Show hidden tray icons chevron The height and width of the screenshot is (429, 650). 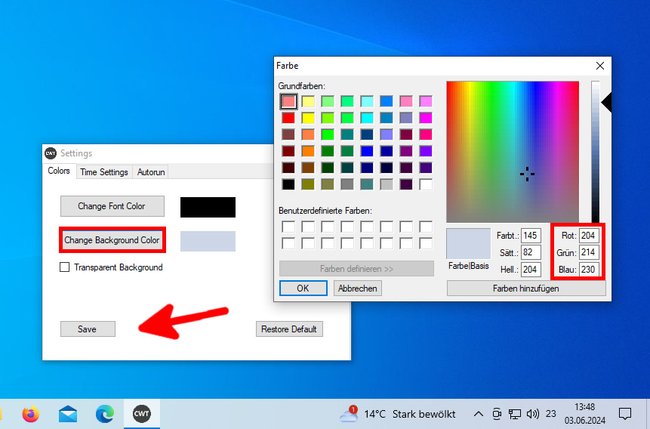[x=478, y=414]
